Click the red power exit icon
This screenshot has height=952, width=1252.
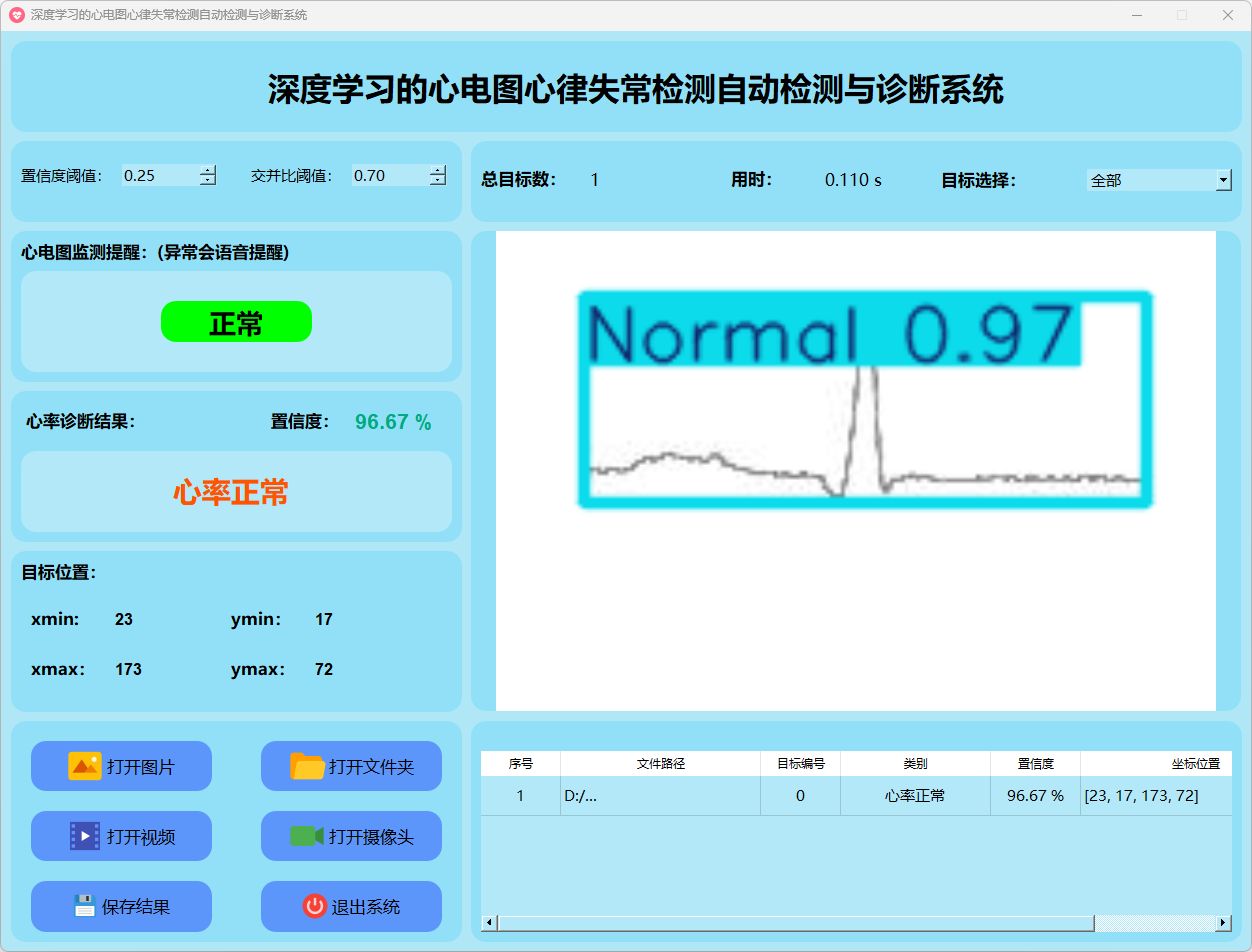(x=315, y=906)
